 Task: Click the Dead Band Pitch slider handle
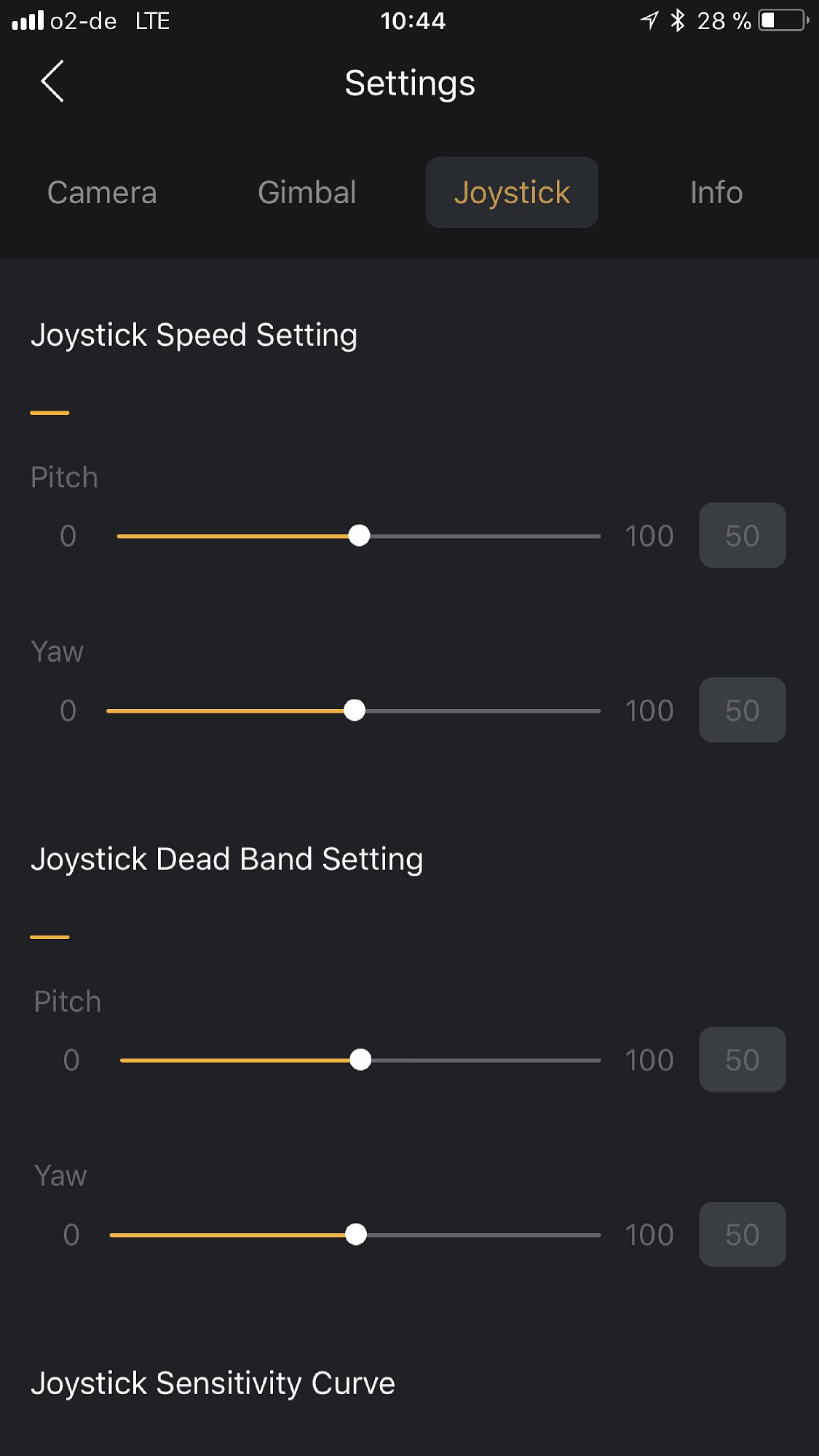point(360,1060)
